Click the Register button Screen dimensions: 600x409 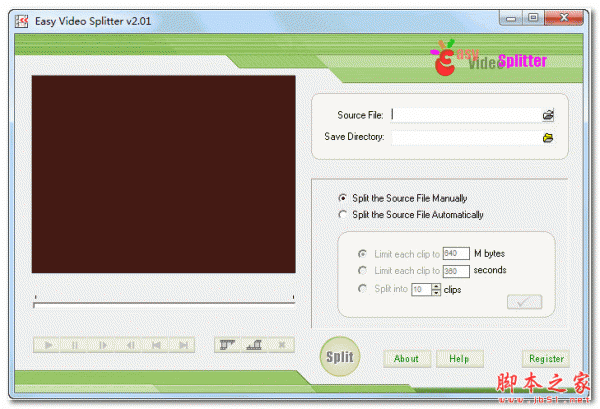[x=546, y=358]
